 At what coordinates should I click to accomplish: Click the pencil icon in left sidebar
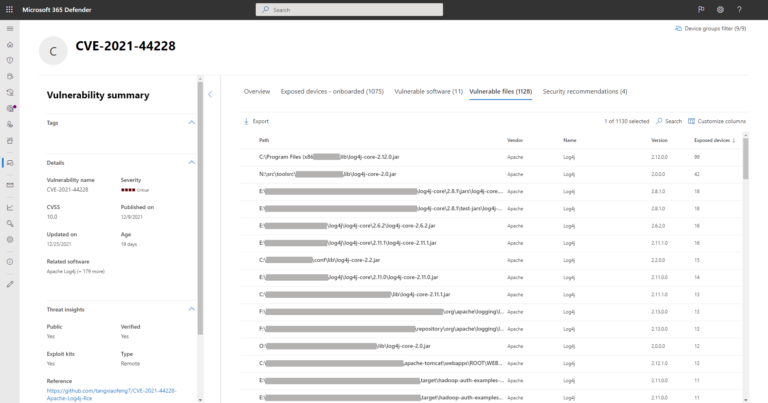[x=10, y=284]
